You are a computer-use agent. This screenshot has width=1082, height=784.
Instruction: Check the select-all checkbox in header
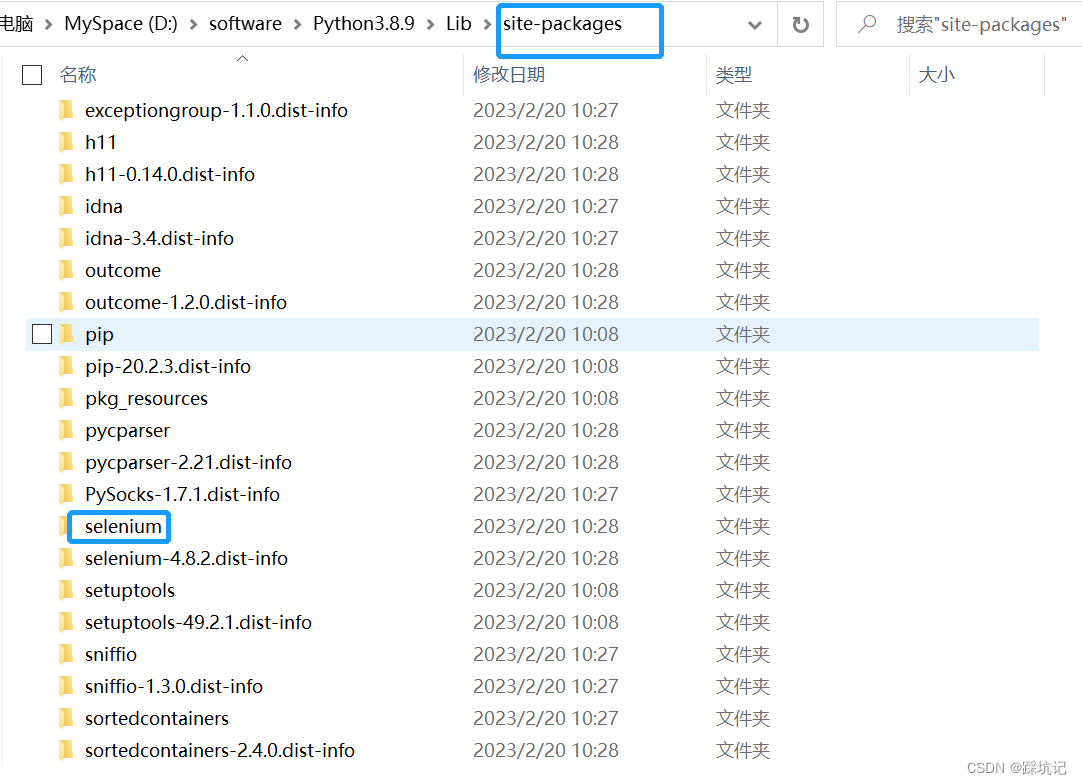(x=31, y=74)
